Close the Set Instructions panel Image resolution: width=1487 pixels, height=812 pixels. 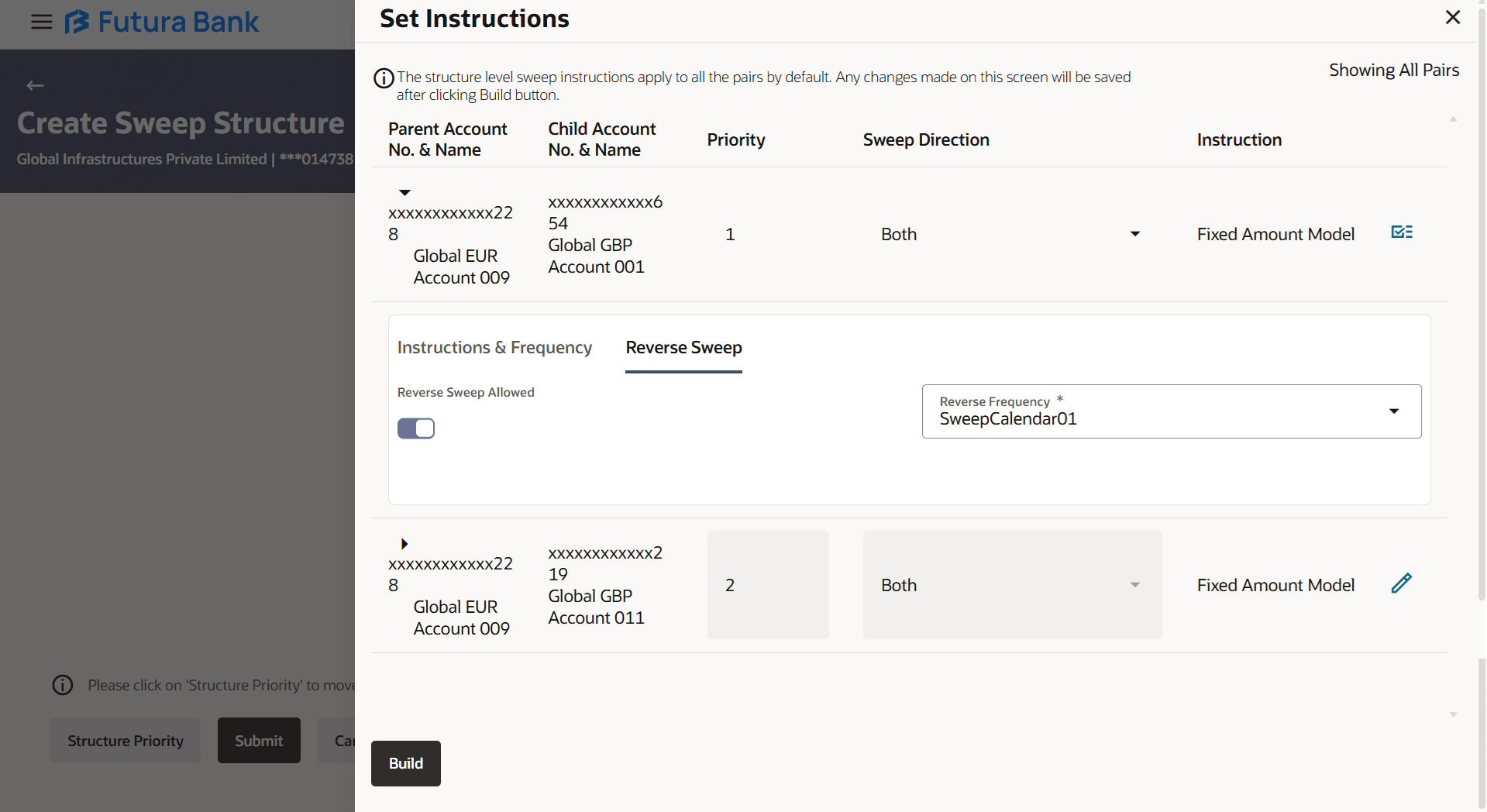[x=1453, y=18]
